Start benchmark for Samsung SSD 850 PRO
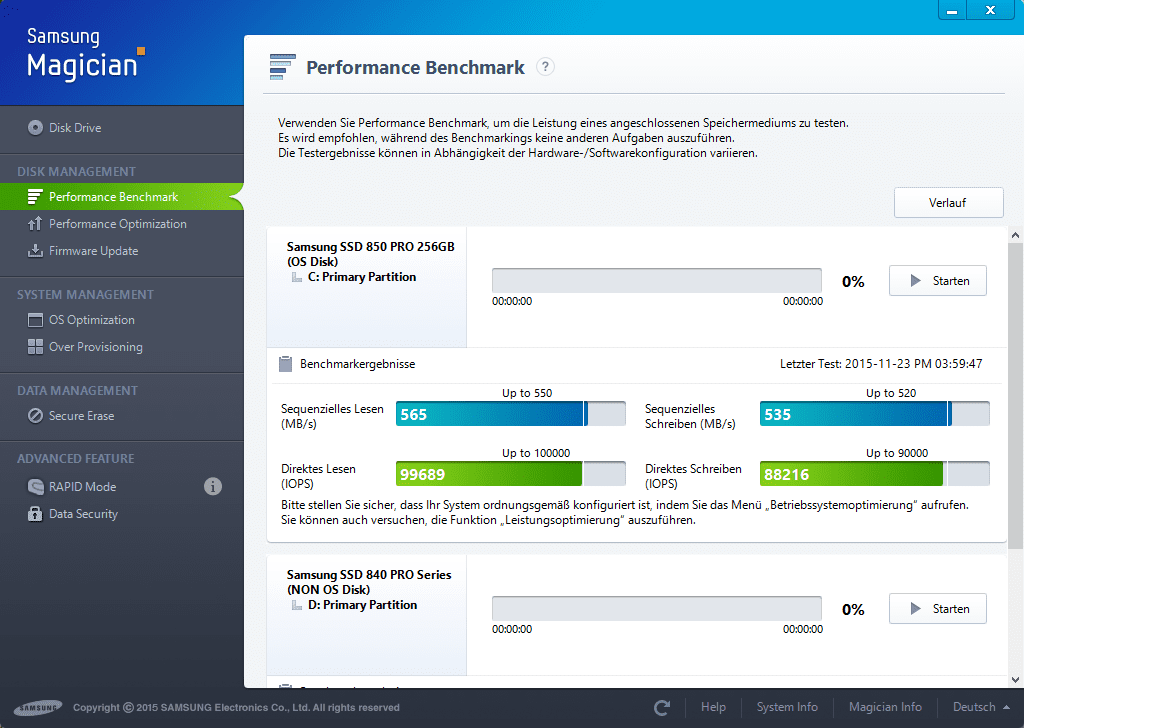1152x728 pixels. click(937, 281)
